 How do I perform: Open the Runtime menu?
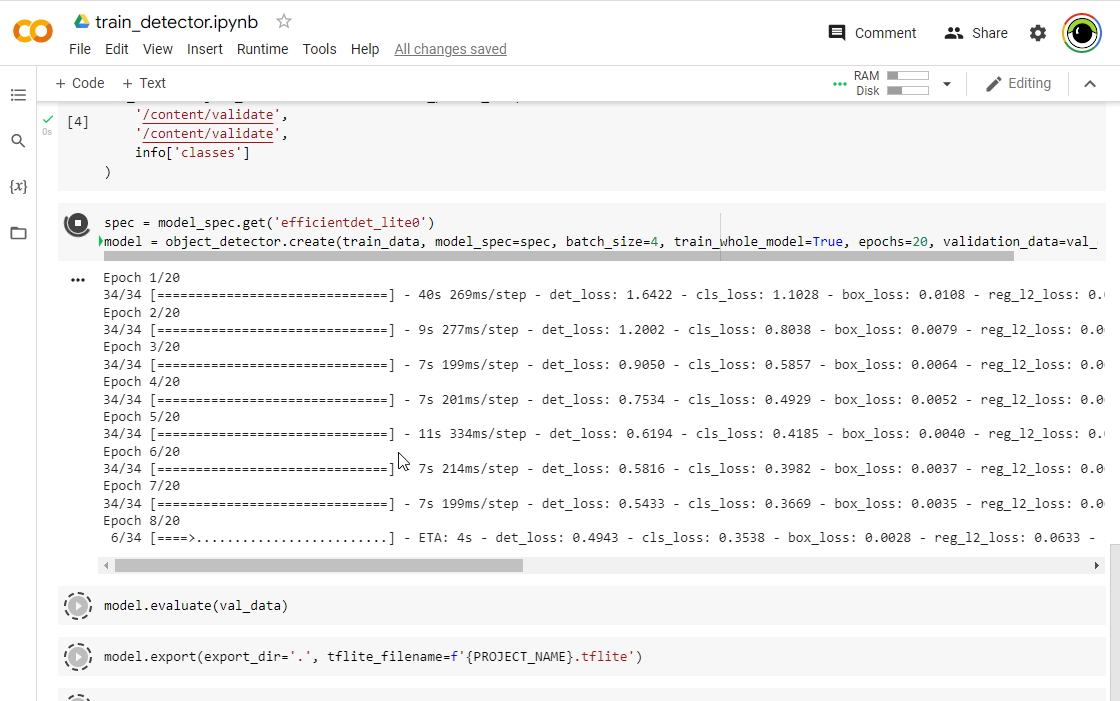[x=262, y=49]
